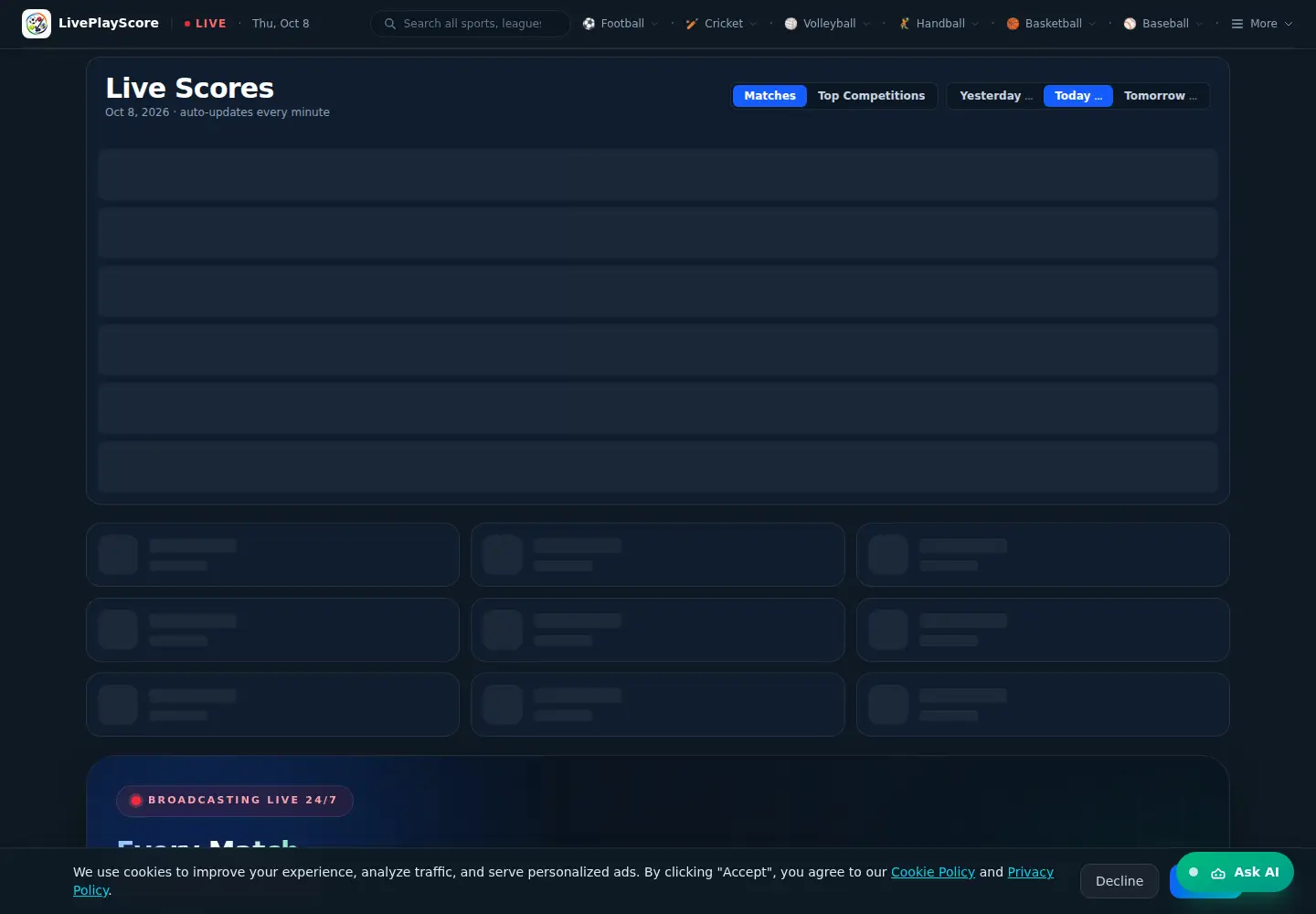The width and height of the screenshot is (1316, 914).
Task: Focus the search all sports field
Action: point(471,24)
